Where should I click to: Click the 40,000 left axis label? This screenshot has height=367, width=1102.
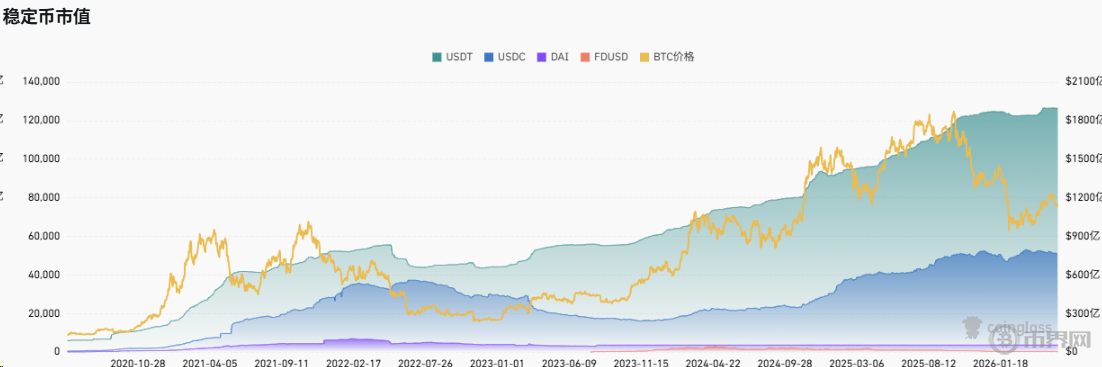pyautogui.click(x=44, y=274)
